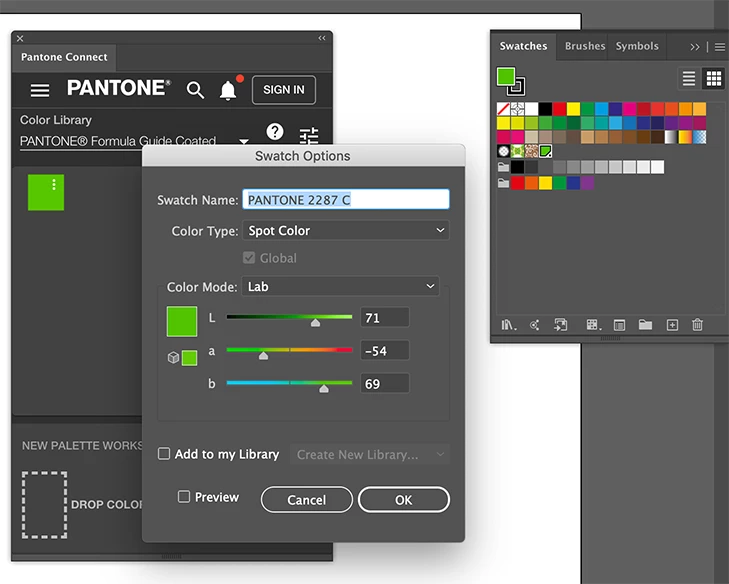
Task: Show hidden panel tabs with double chevron
Action: click(x=695, y=47)
